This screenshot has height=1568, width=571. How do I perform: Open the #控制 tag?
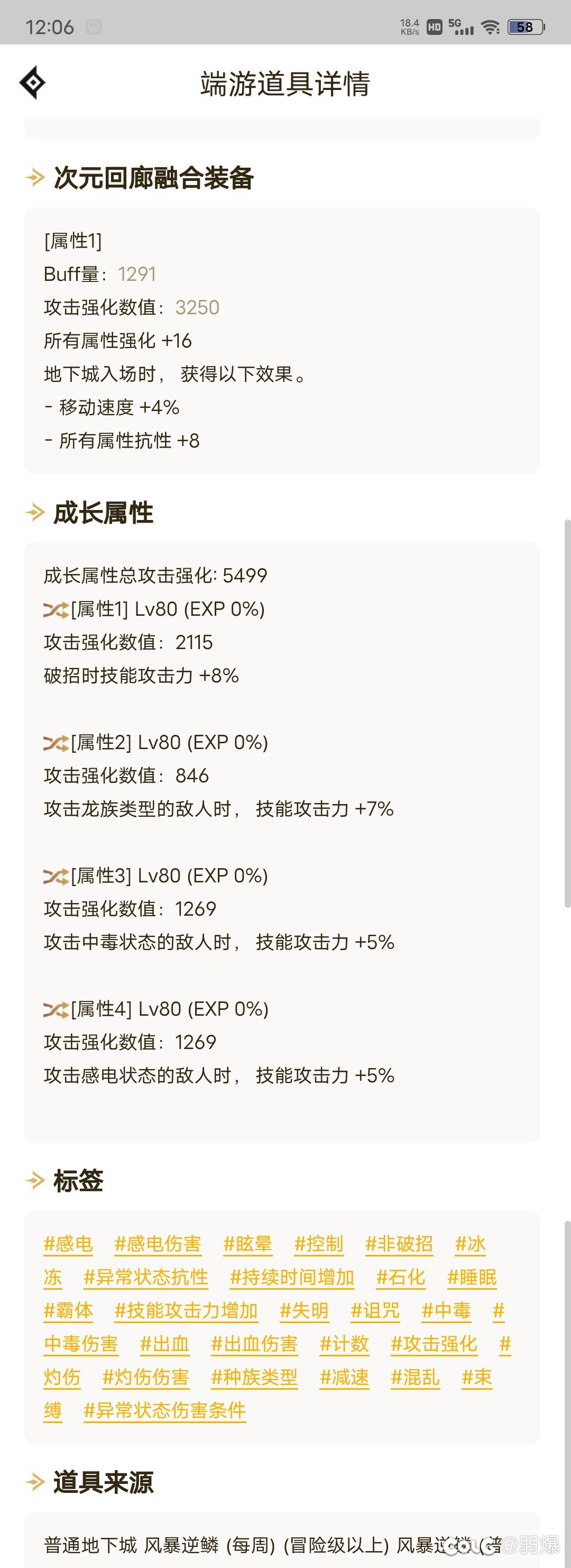[x=319, y=1244]
